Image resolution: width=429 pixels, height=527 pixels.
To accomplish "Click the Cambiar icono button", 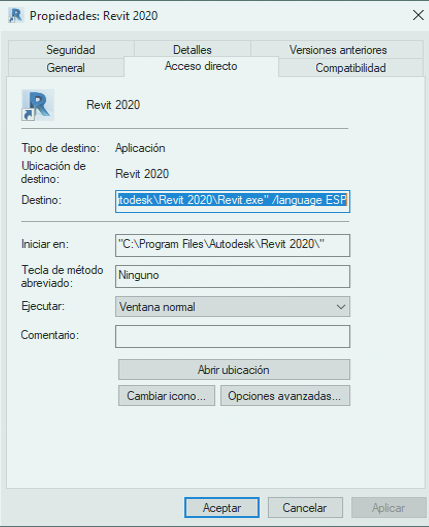I will pos(166,396).
